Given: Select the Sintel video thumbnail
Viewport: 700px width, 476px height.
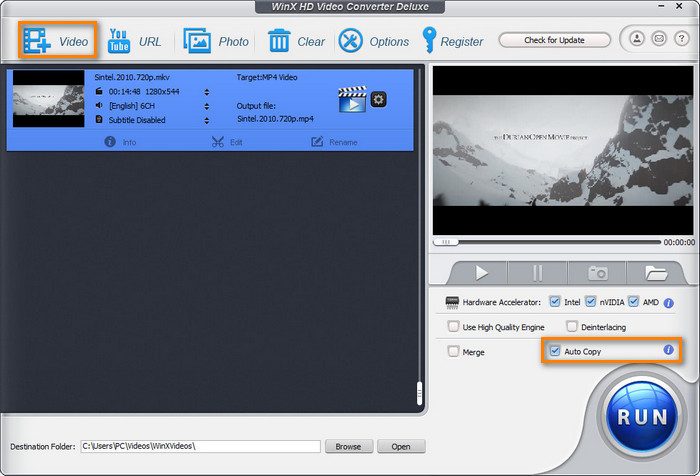Looking at the screenshot, I should [48, 99].
